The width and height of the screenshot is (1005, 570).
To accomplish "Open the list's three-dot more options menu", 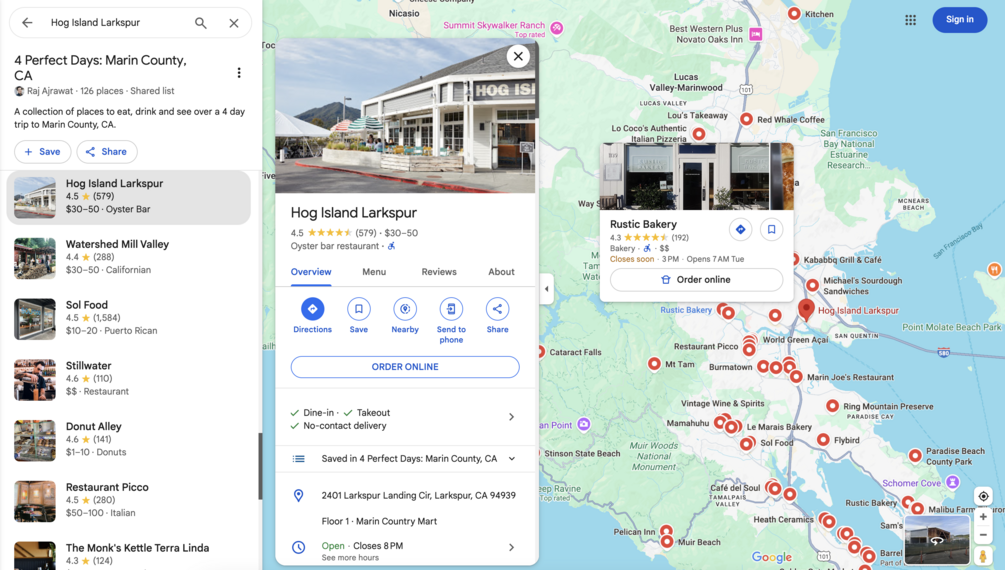I will [x=239, y=72].
